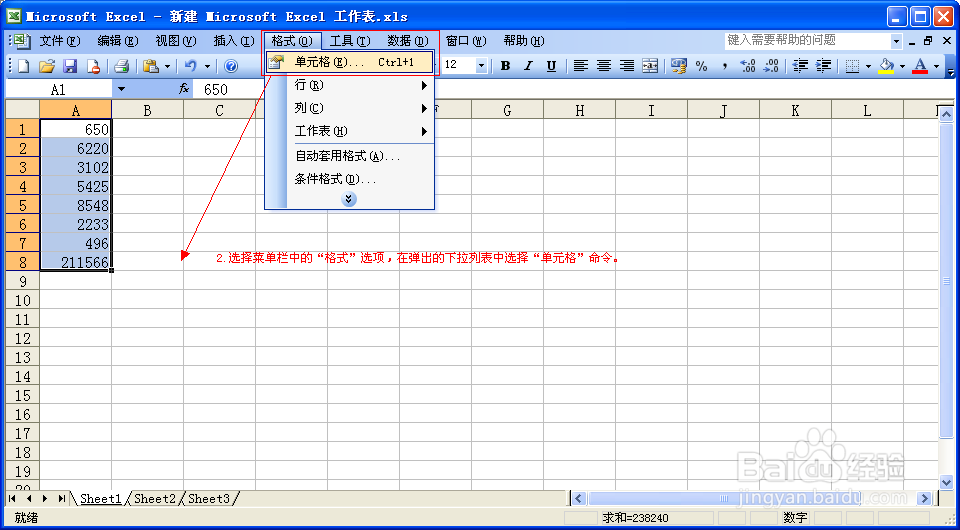Click the help question input box
Image resolution: width=960 pixels, height=530 pixels.
click(x=808, y=41)
